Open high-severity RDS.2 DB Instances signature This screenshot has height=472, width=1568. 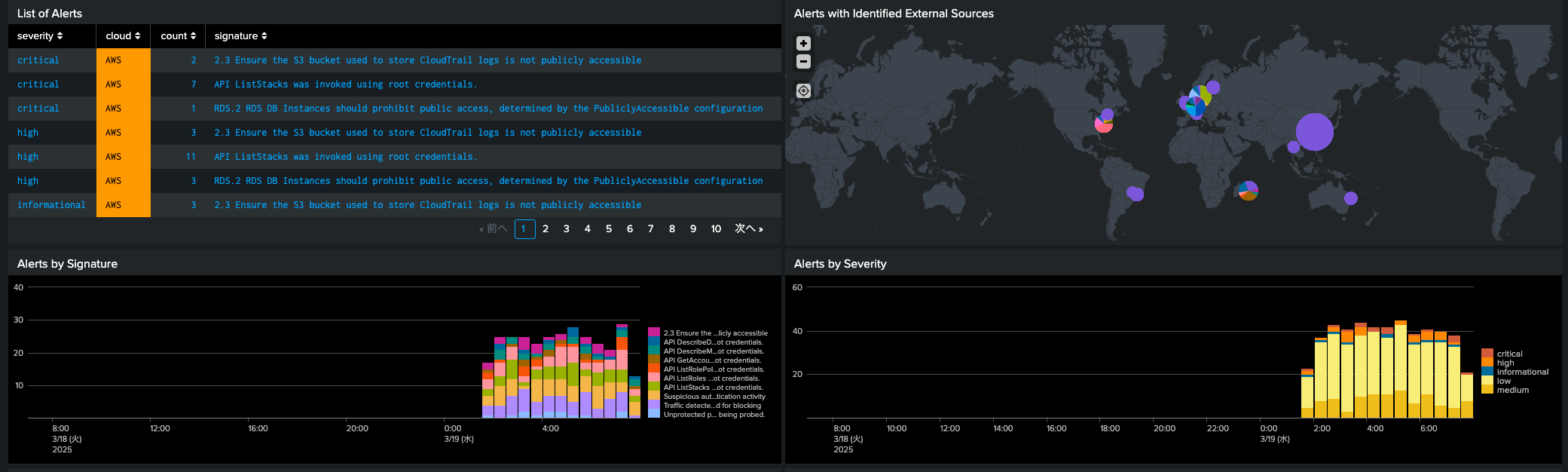click(488, 181)
